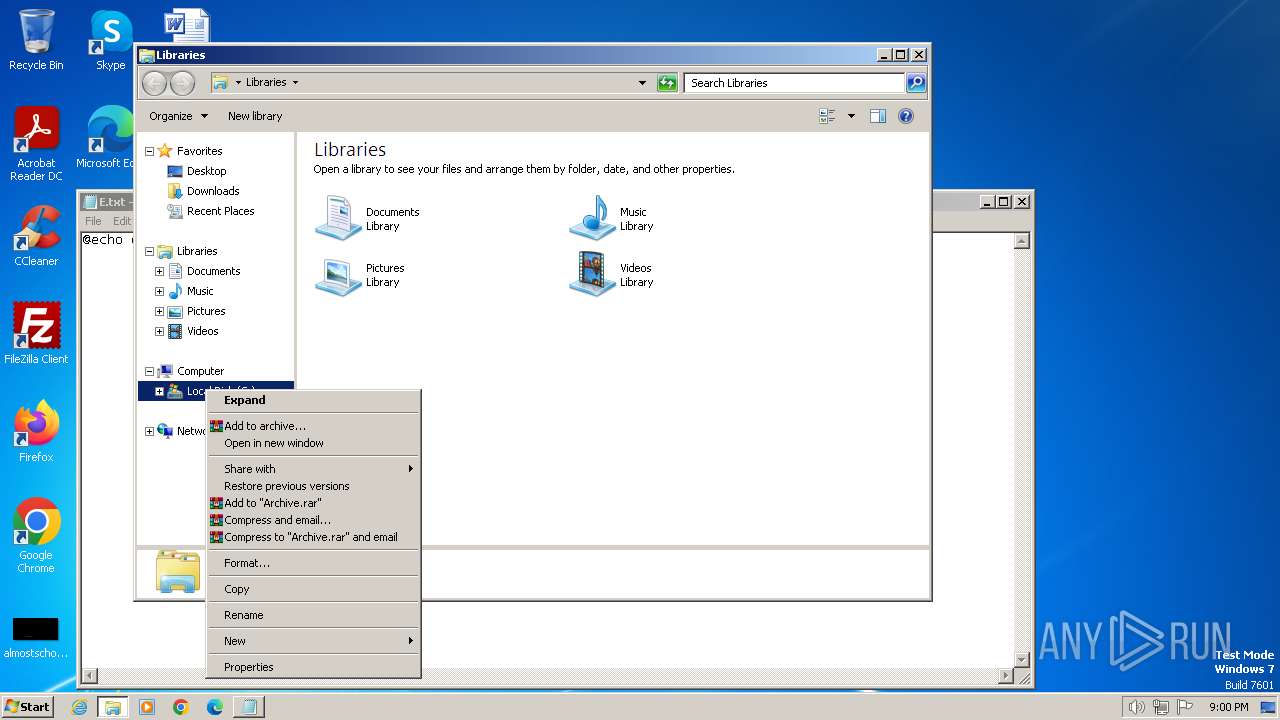Image resolution: width=1280 pixels, height=720 pixels.
Task: Open the Organize dropdown menu
Action: coord(178,116)
